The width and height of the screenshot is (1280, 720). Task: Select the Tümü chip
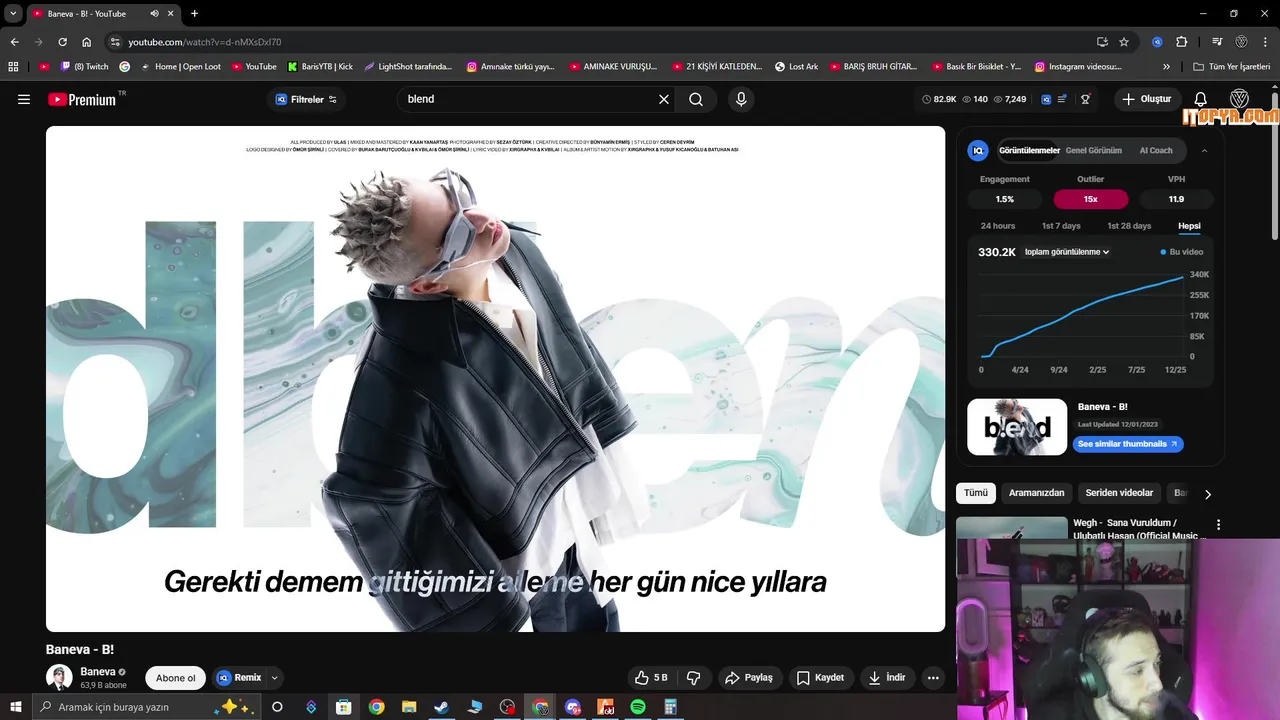(x=975, y=493)
